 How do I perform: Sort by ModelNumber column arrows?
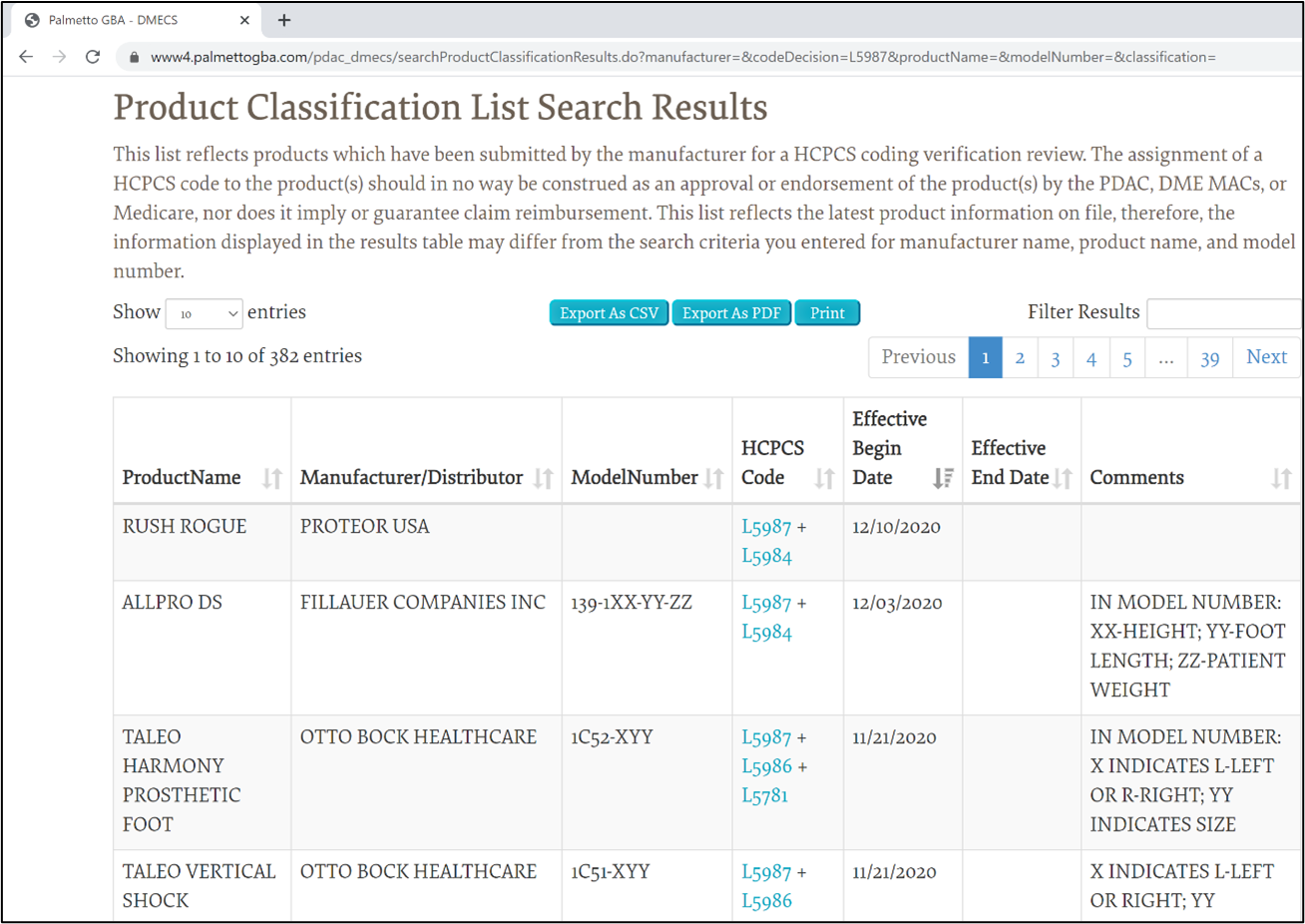713,478
